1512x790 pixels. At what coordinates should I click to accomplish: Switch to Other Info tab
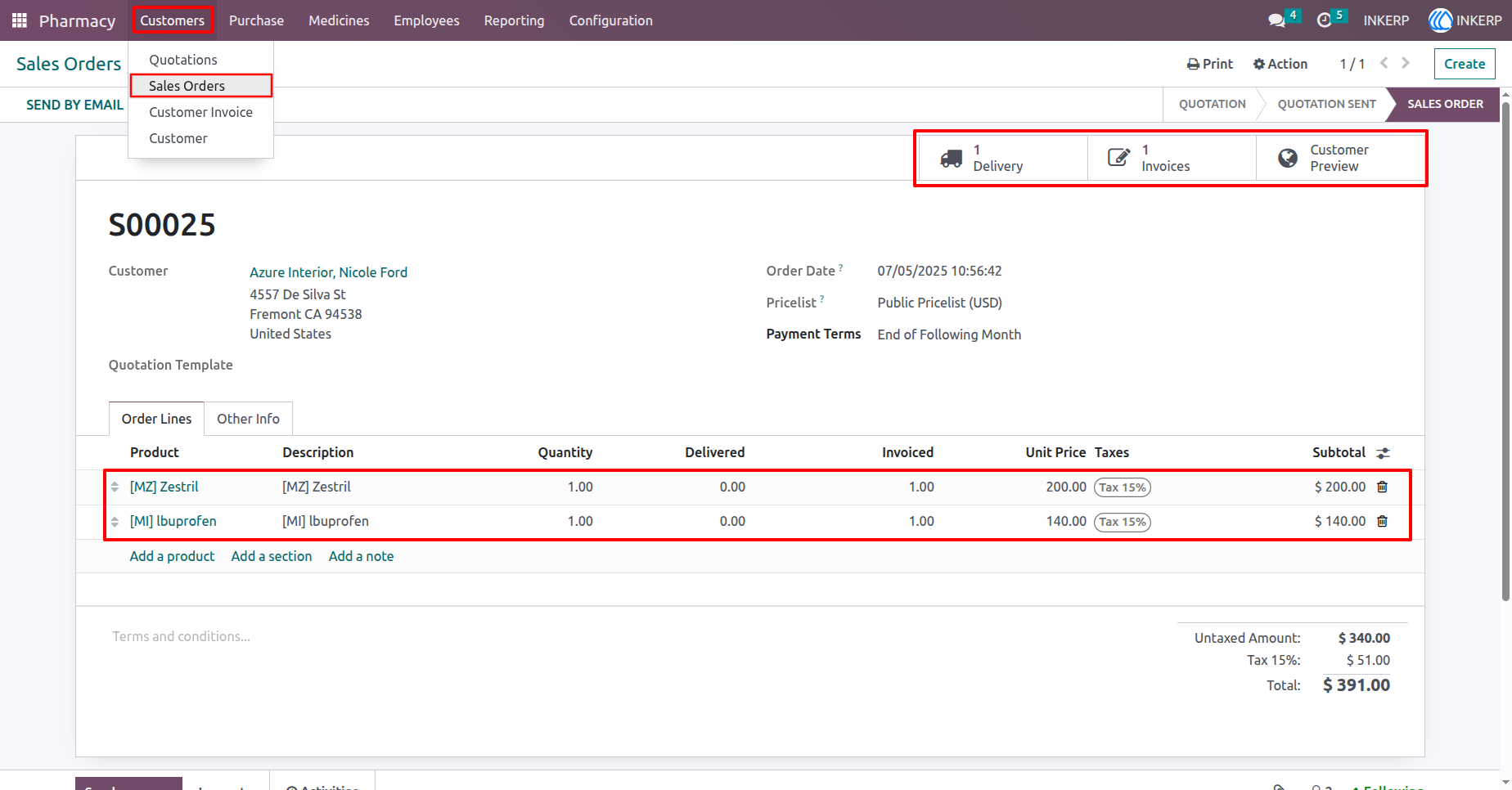tap(248, 419)
